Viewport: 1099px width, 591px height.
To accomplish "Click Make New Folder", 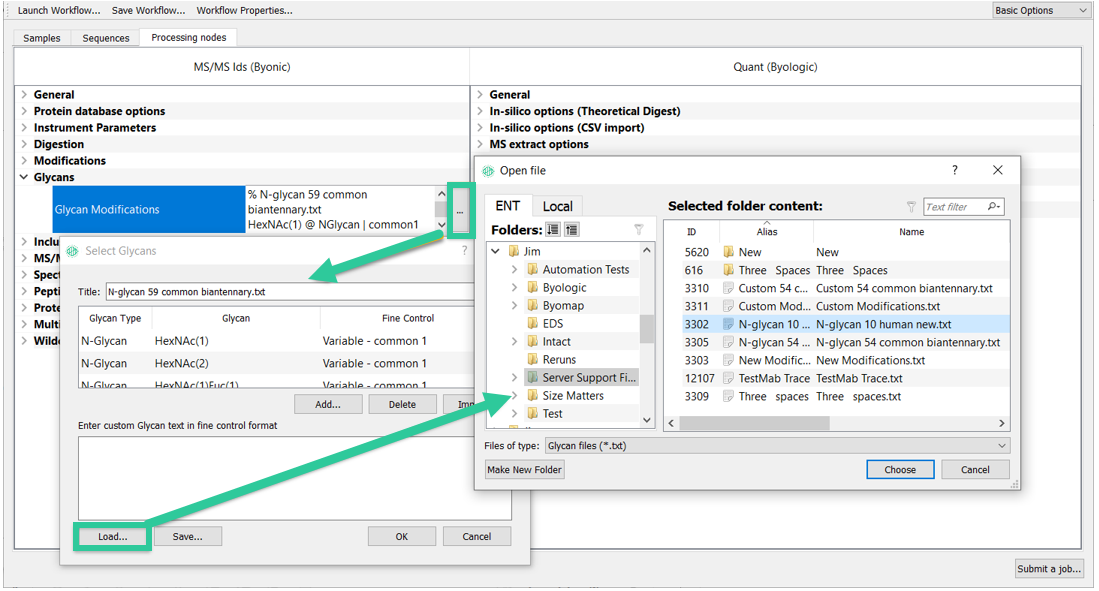I will pyautogui.click(x=524, y=470).
